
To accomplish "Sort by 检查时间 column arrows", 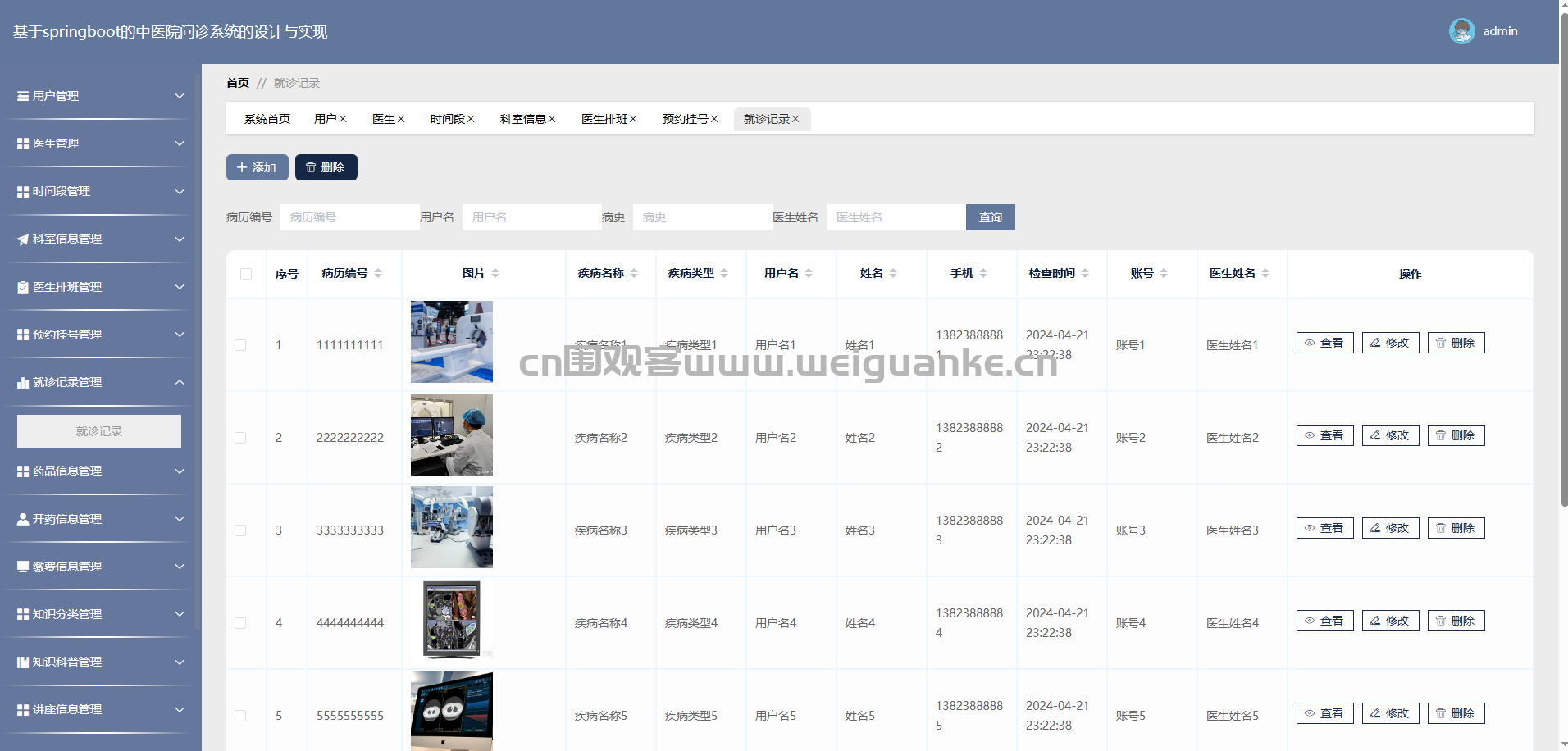I will 1085,273.
